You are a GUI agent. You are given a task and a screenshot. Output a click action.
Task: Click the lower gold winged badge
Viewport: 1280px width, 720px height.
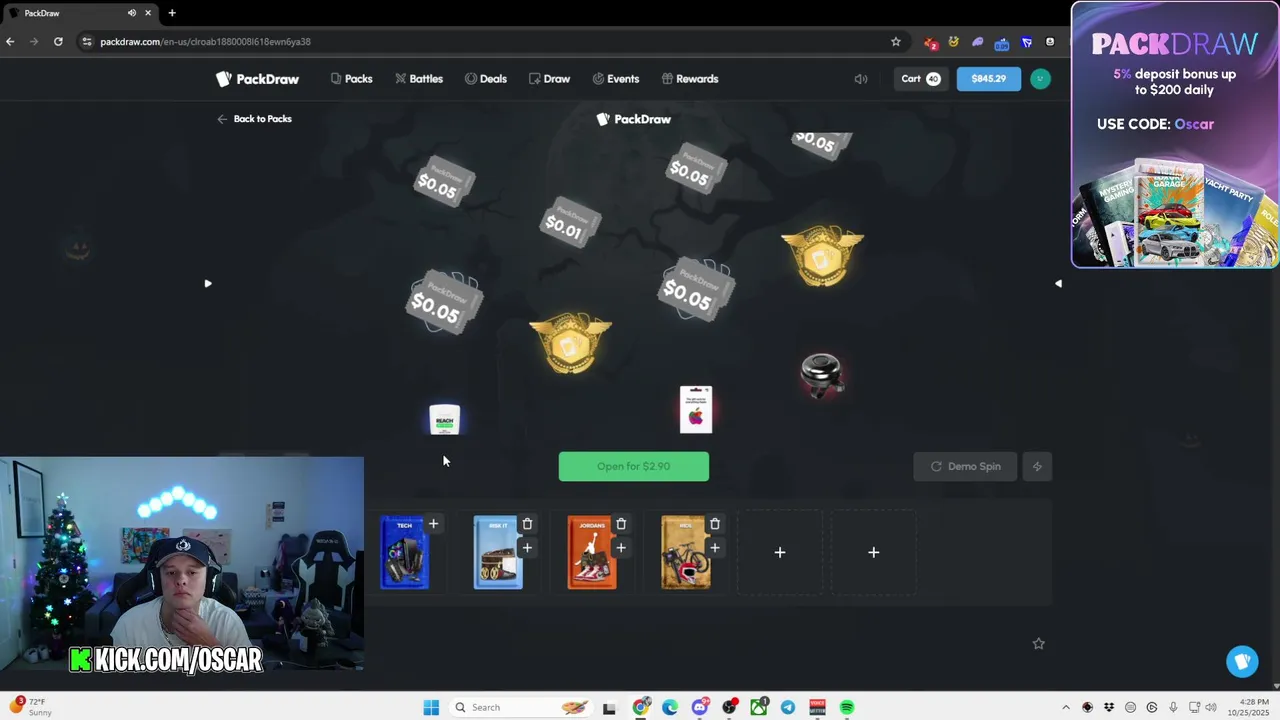[x=570, y=344]
